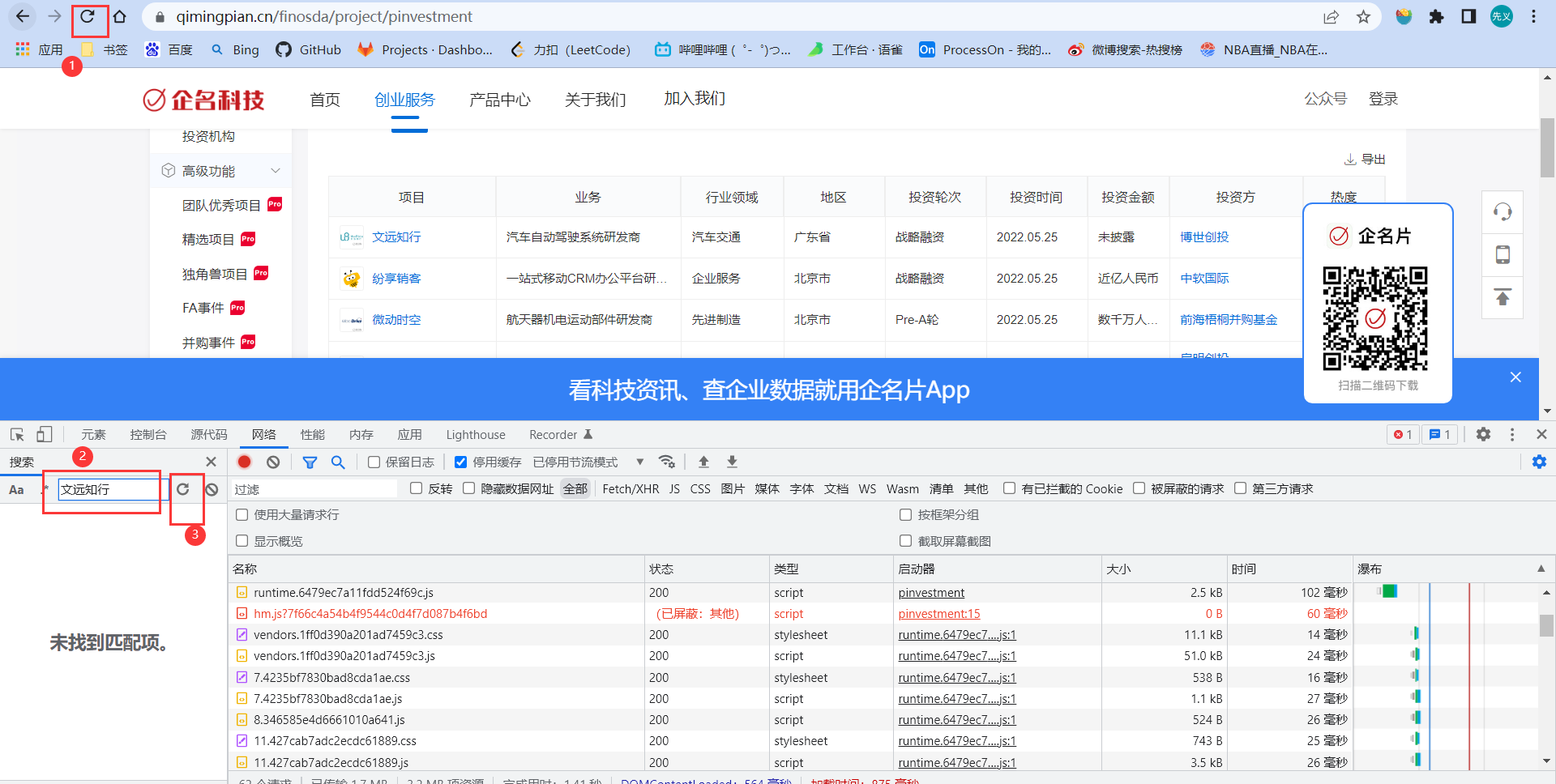Go back using the browser back arrow
Screen dimensions: 1556x784
[x=23, y=16]
